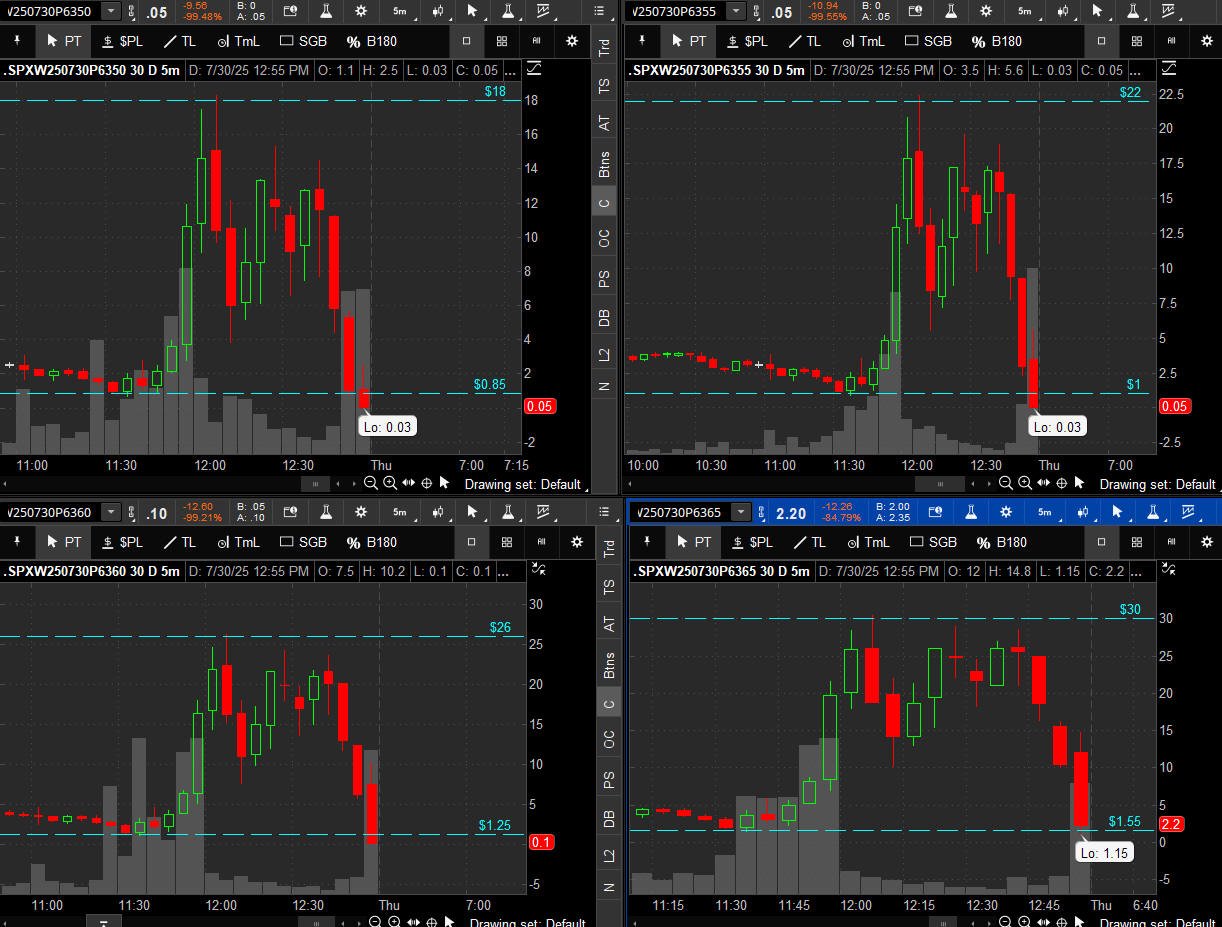Click horizontal scrollbar thumb under P6350 chart

point(316,483)
